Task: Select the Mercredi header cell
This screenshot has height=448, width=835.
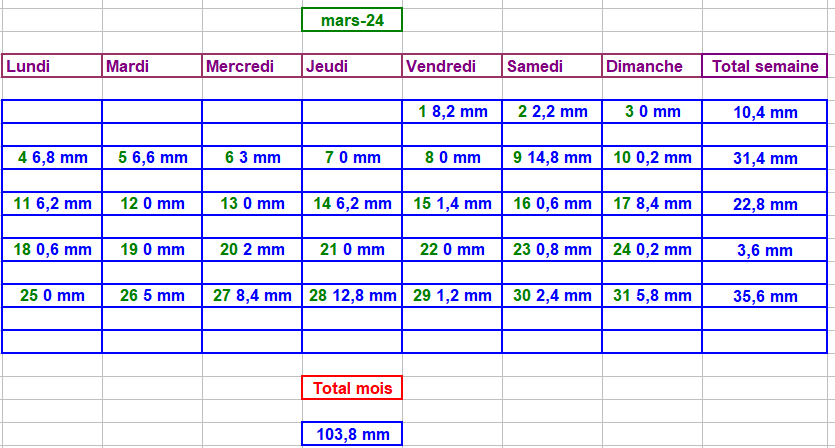Action: pyautogui.click(x=252, y=66)
